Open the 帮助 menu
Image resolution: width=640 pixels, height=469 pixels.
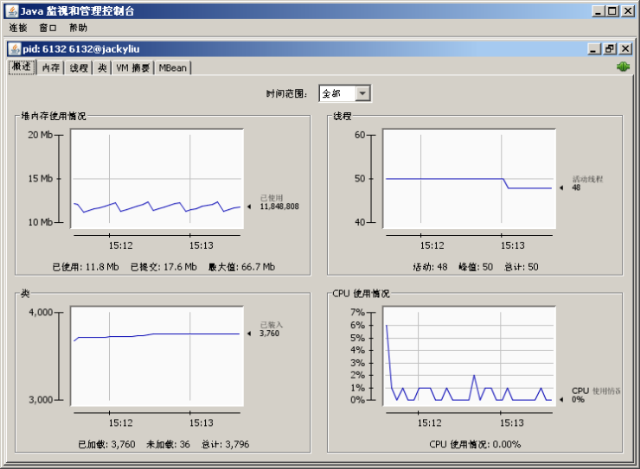[78, 28]
